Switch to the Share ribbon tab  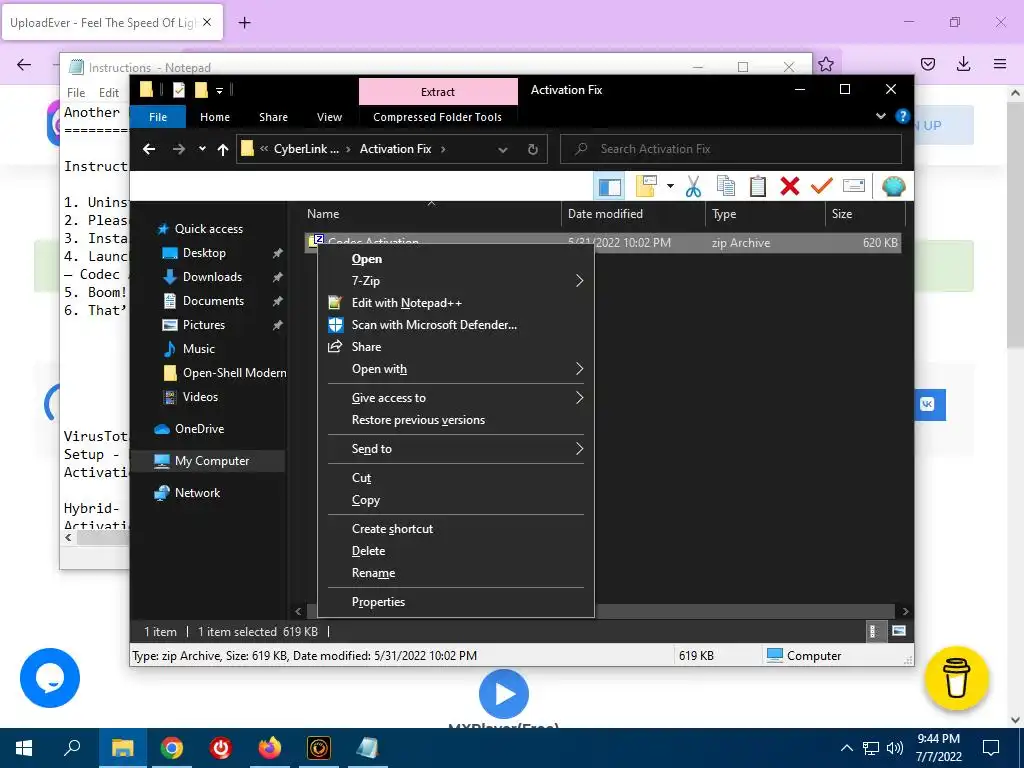[x=273, y=117]
